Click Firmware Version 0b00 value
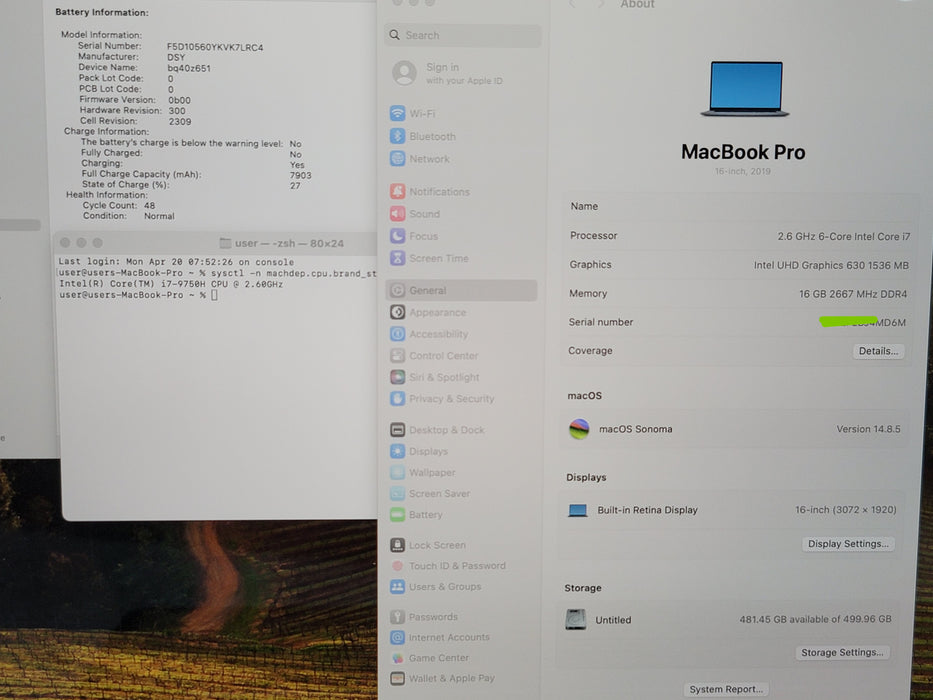This screenshot has height=700, width=933. (179, 100)
